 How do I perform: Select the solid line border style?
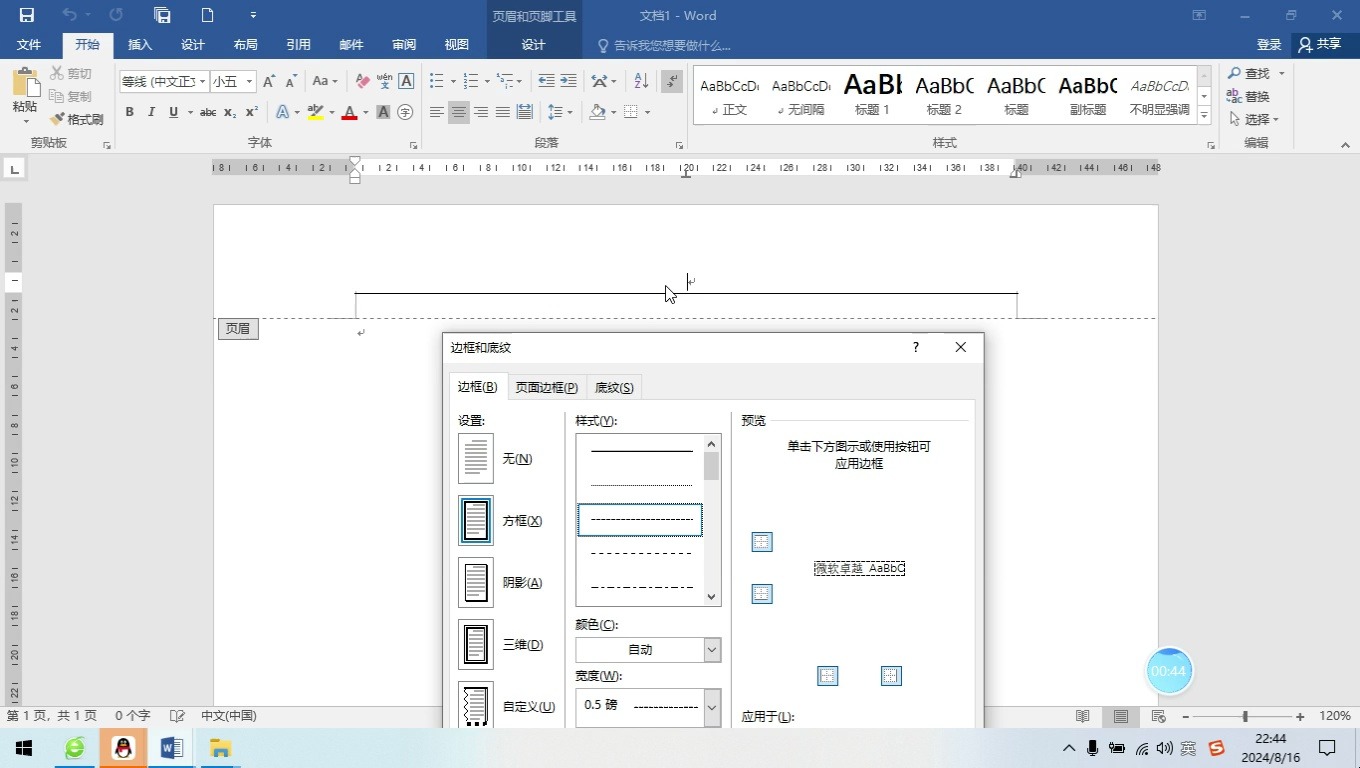coord(641,451)
